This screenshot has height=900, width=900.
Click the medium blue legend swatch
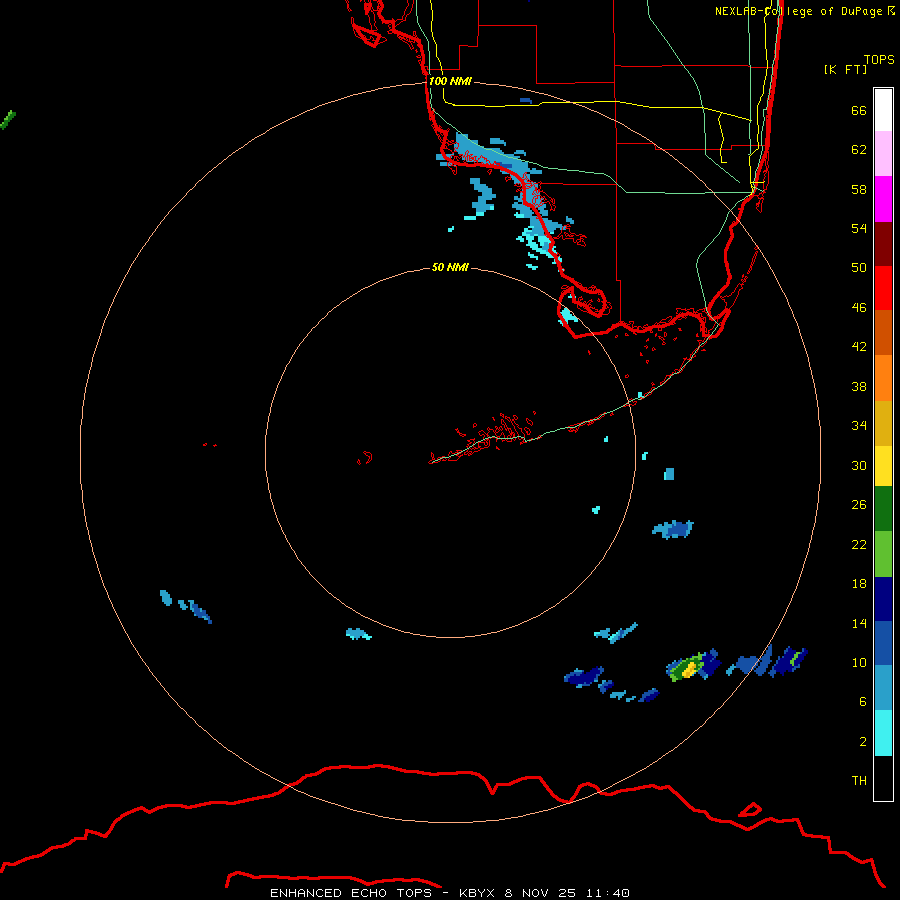coord(883,643)
